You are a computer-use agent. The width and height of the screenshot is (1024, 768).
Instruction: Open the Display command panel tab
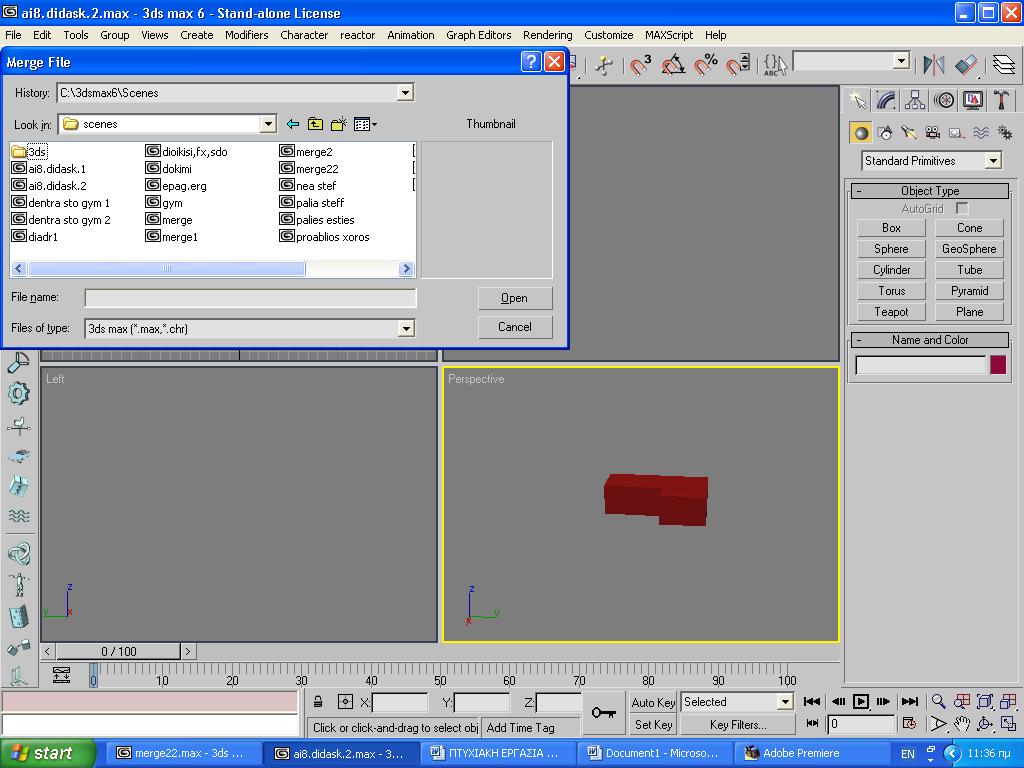click(972, 100)
